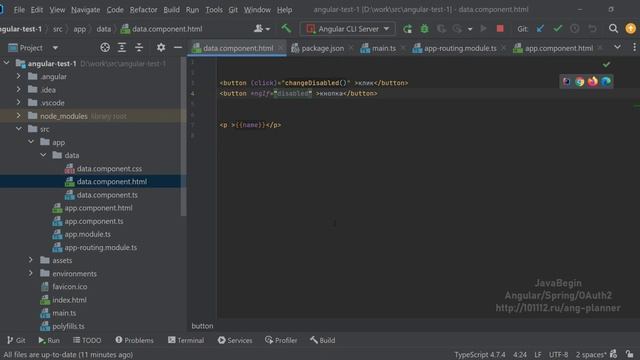
Task: Rollback changes with the undo icon
Action: pyautogui.click(x=592, y=29)
